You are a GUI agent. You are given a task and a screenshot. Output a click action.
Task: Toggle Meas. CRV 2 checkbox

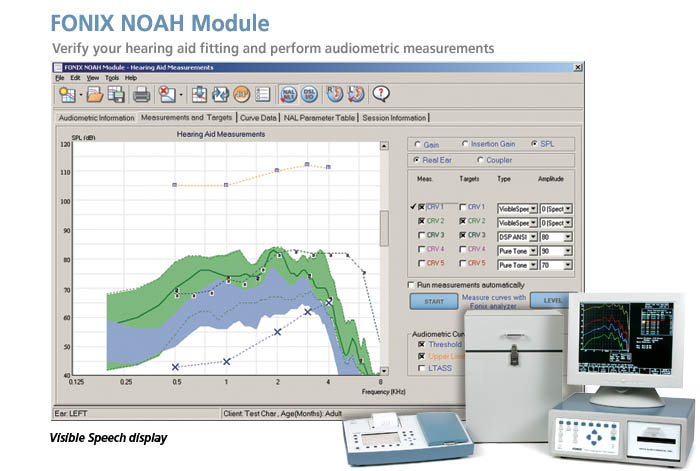click(x=421, y=221)
